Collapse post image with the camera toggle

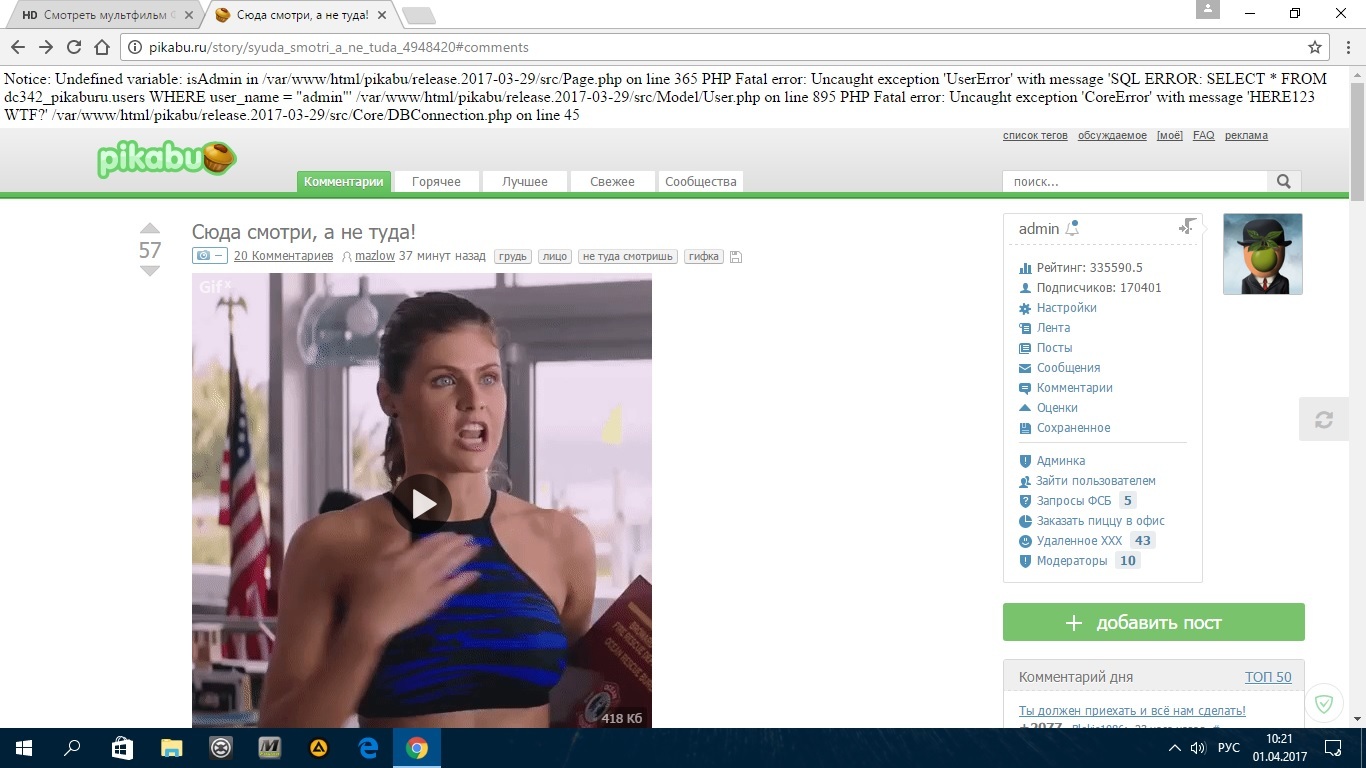point(209,256)
